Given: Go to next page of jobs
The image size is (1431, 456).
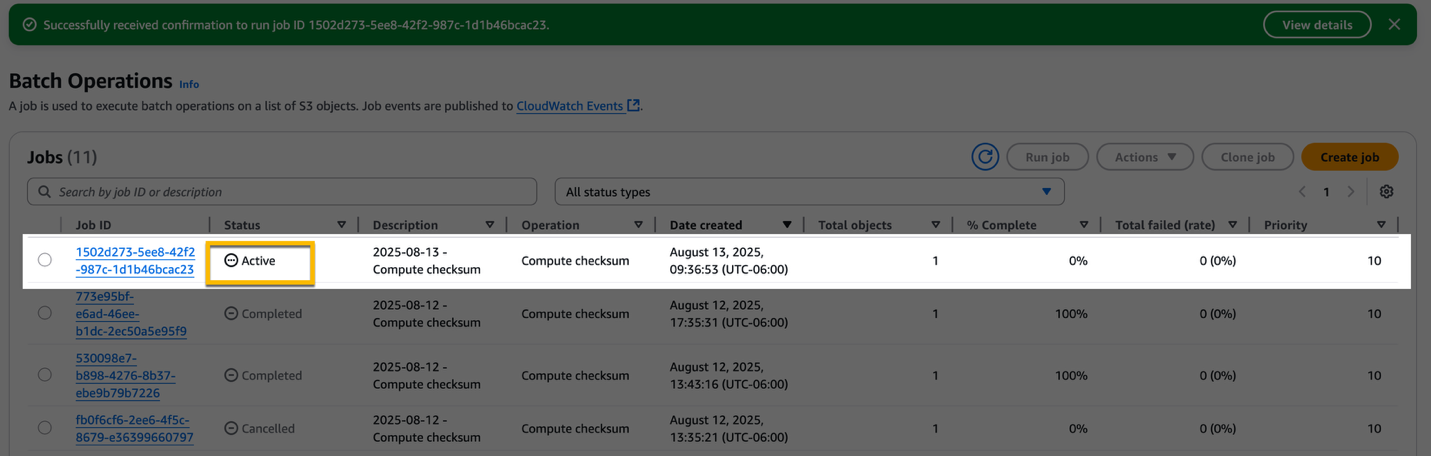Looking at the screenshot, I should coord(1351,192).
